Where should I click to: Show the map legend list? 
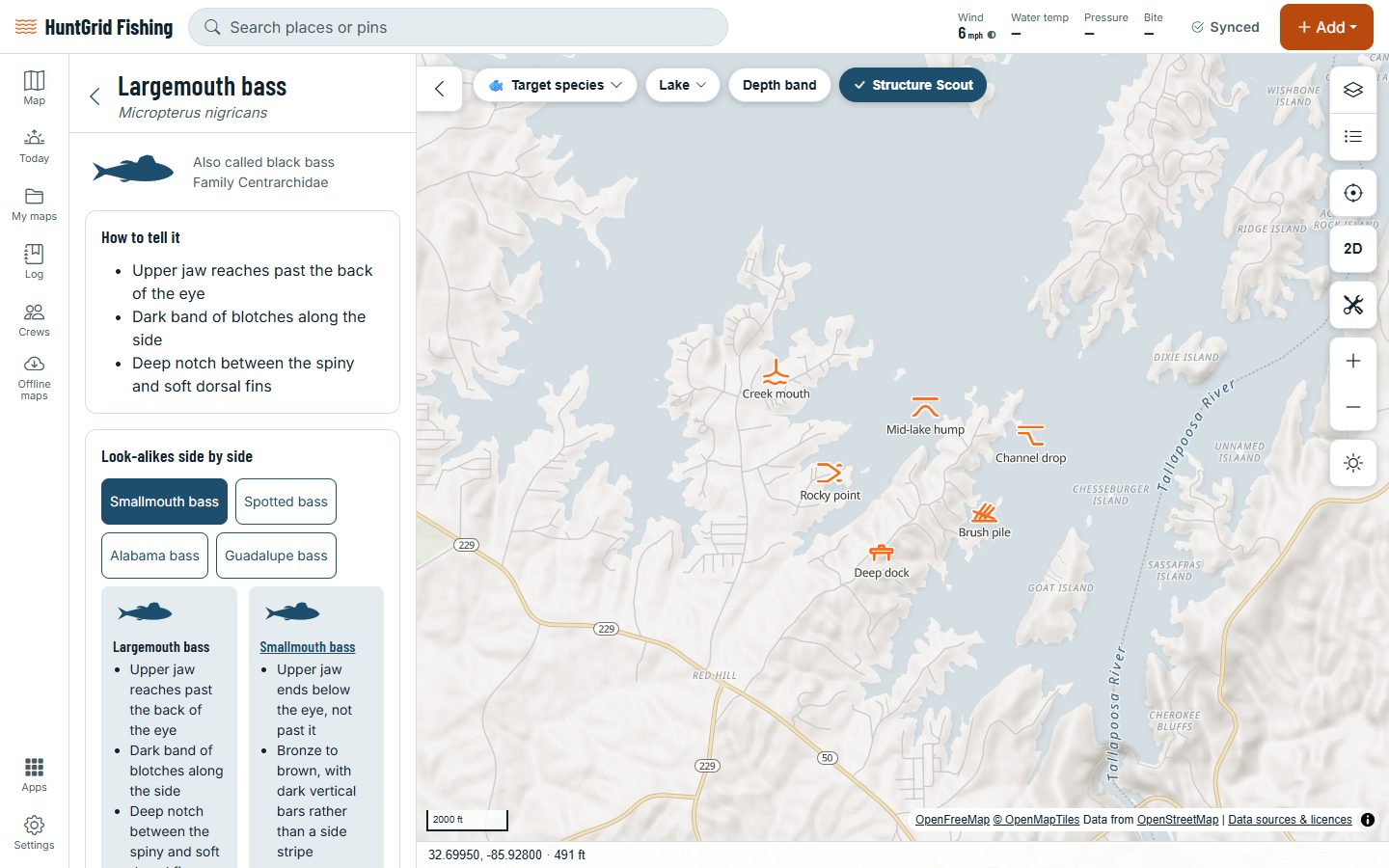click(x=1353, y=137)
